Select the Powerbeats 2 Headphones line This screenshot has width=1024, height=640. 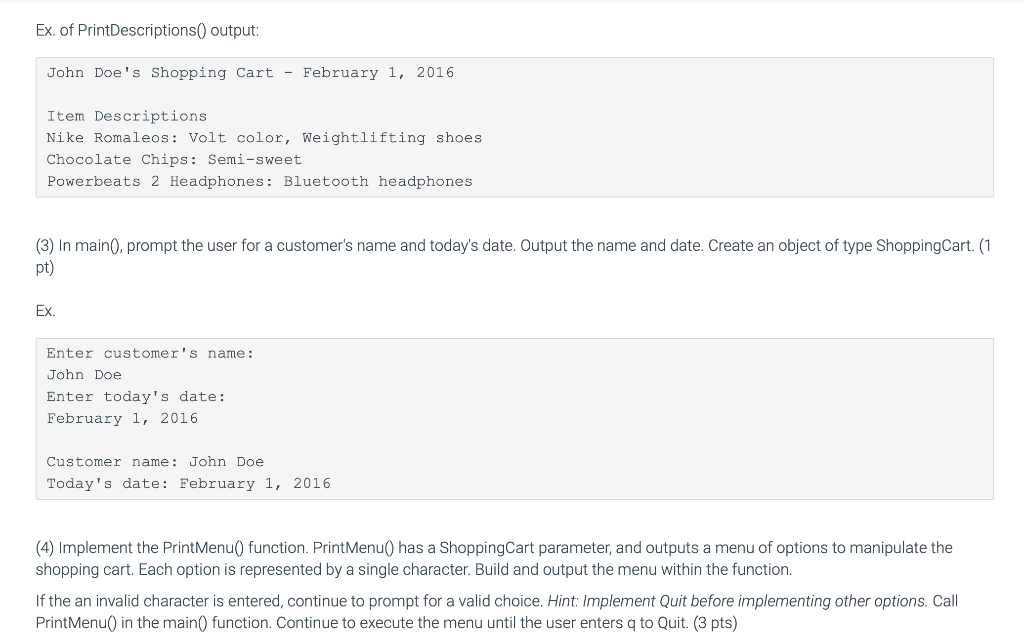[259, 182]
